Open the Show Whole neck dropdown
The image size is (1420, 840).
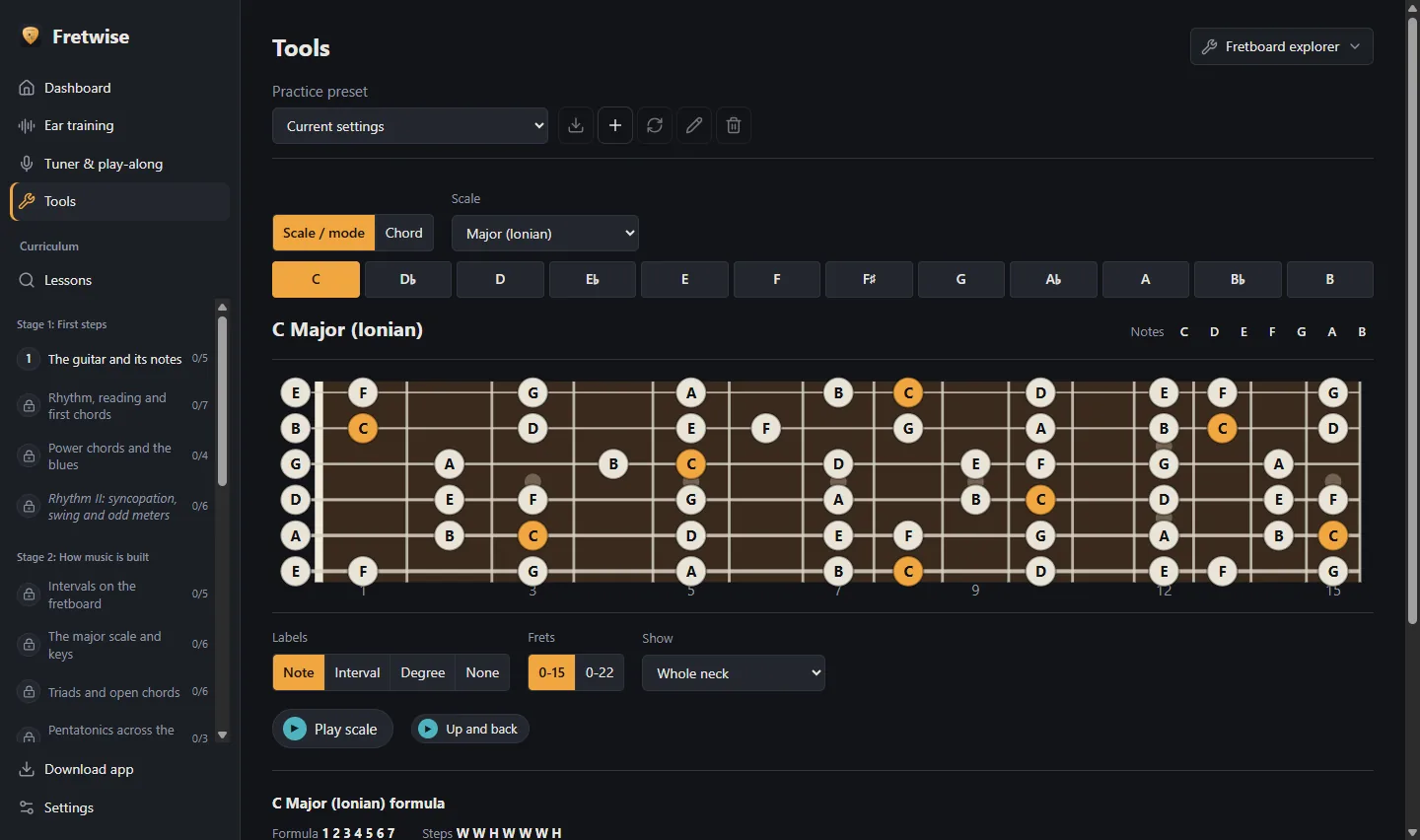[x=734, y=673]
